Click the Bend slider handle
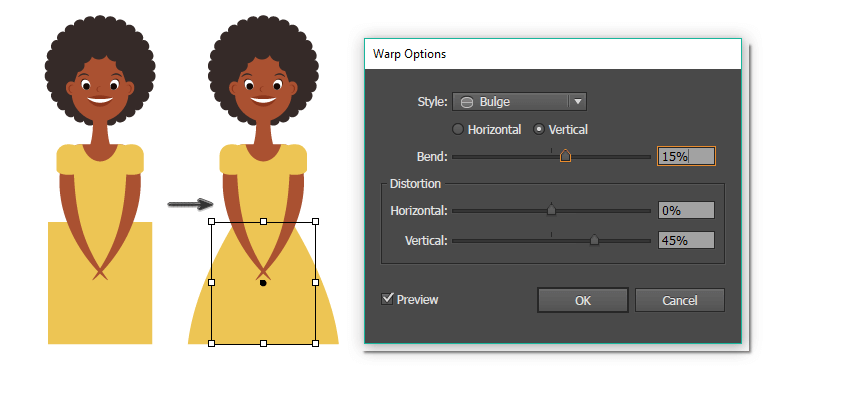This screenshot has width=850, height=397. (565, 156)
